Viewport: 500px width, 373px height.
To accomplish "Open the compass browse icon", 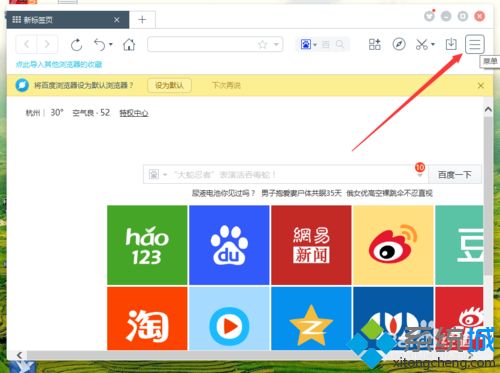I will [x=399, y=44].
